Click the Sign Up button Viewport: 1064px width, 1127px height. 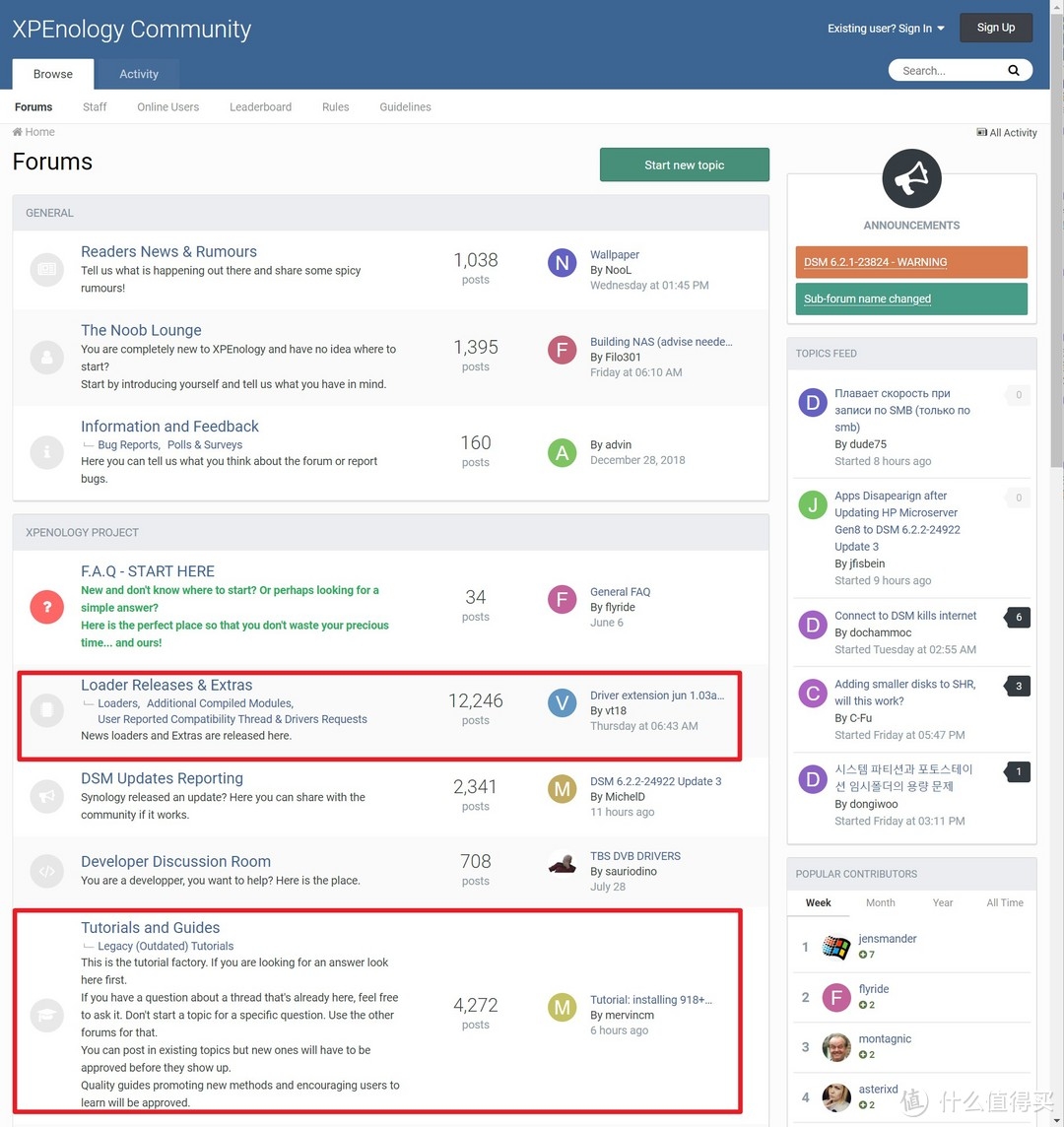(x=996, y=28)
